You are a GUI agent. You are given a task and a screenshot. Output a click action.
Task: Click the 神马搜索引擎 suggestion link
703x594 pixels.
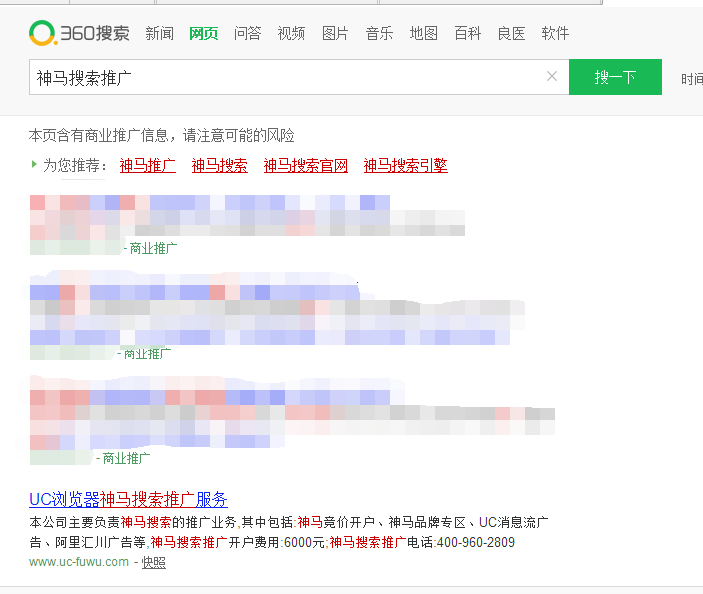click(405, 166)
